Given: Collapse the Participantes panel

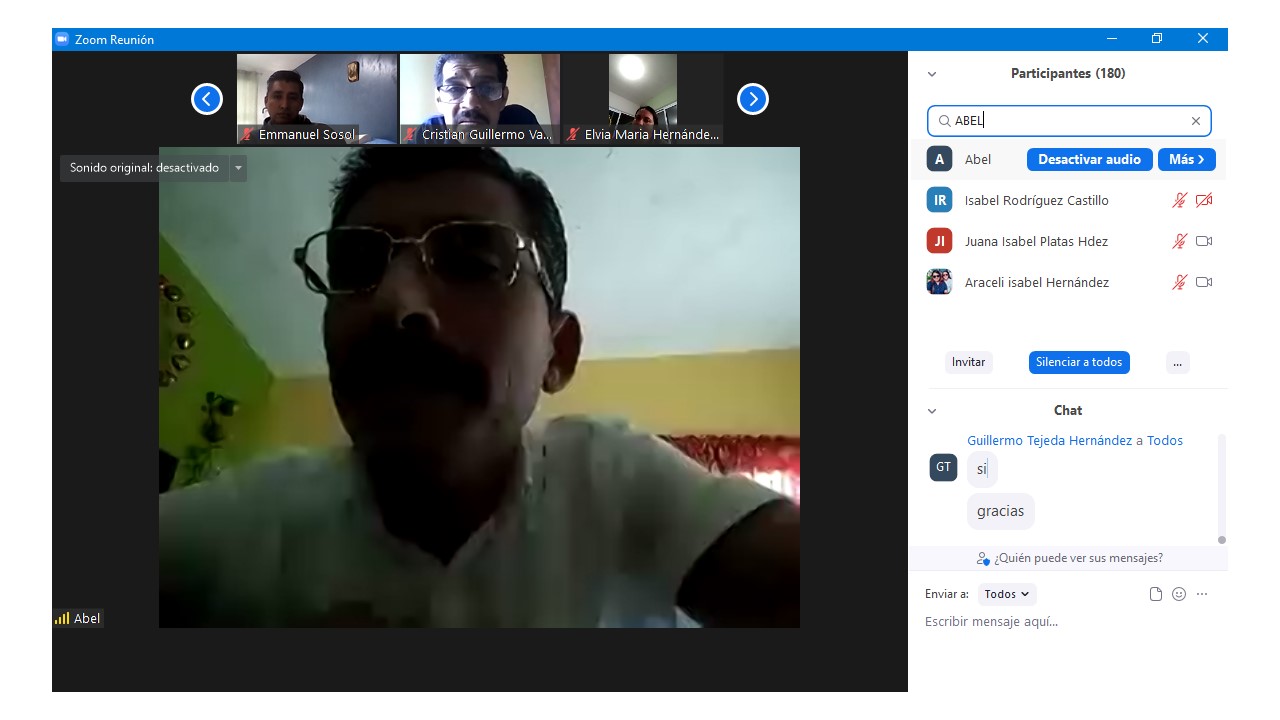Looking at the screenshot, I should click(x=932, y=74).
